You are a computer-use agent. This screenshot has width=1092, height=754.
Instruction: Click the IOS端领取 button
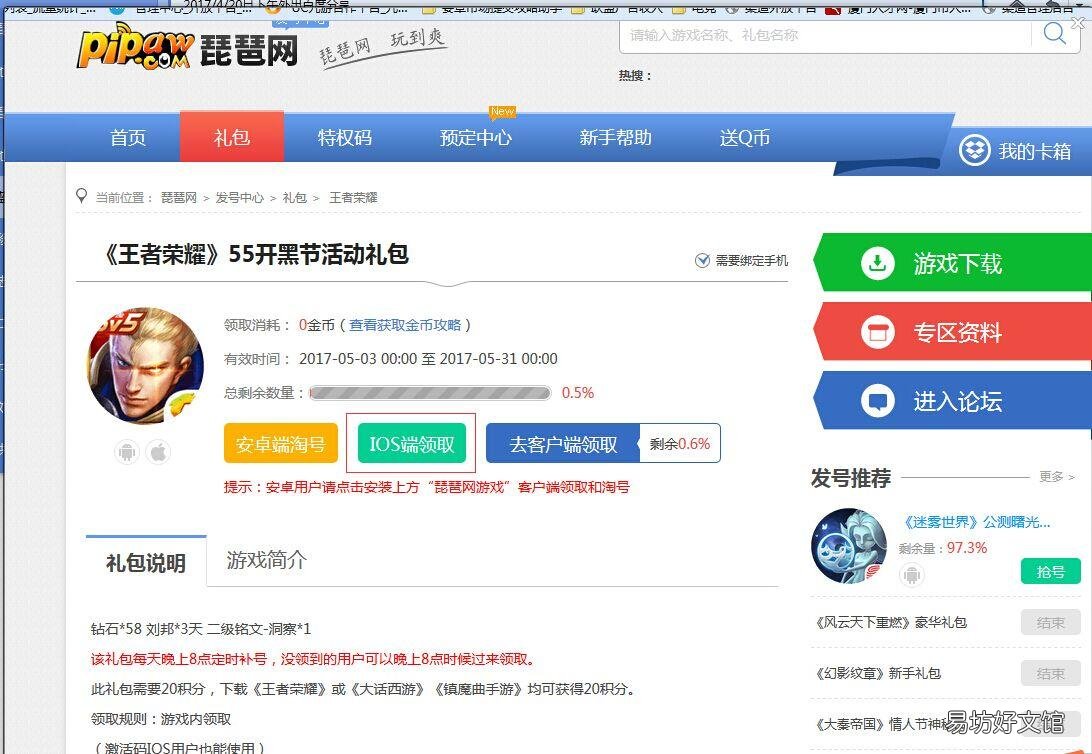coord(412,443)
